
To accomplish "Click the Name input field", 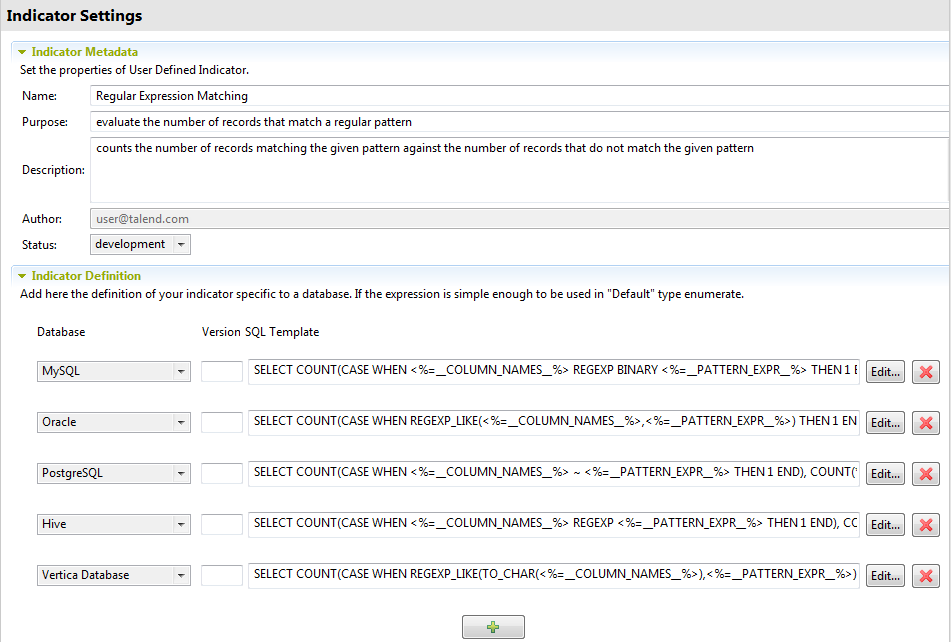I will coord(400,96).
